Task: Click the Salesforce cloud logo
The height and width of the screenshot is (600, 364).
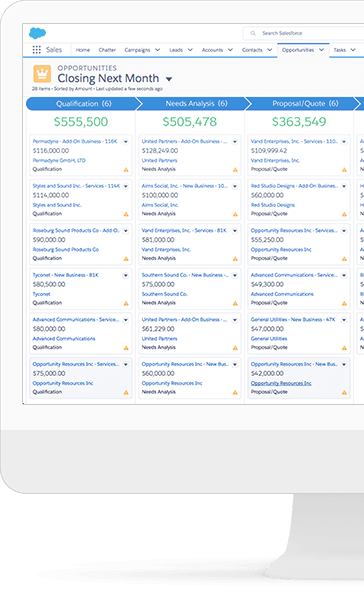Action: click(38, 33)
